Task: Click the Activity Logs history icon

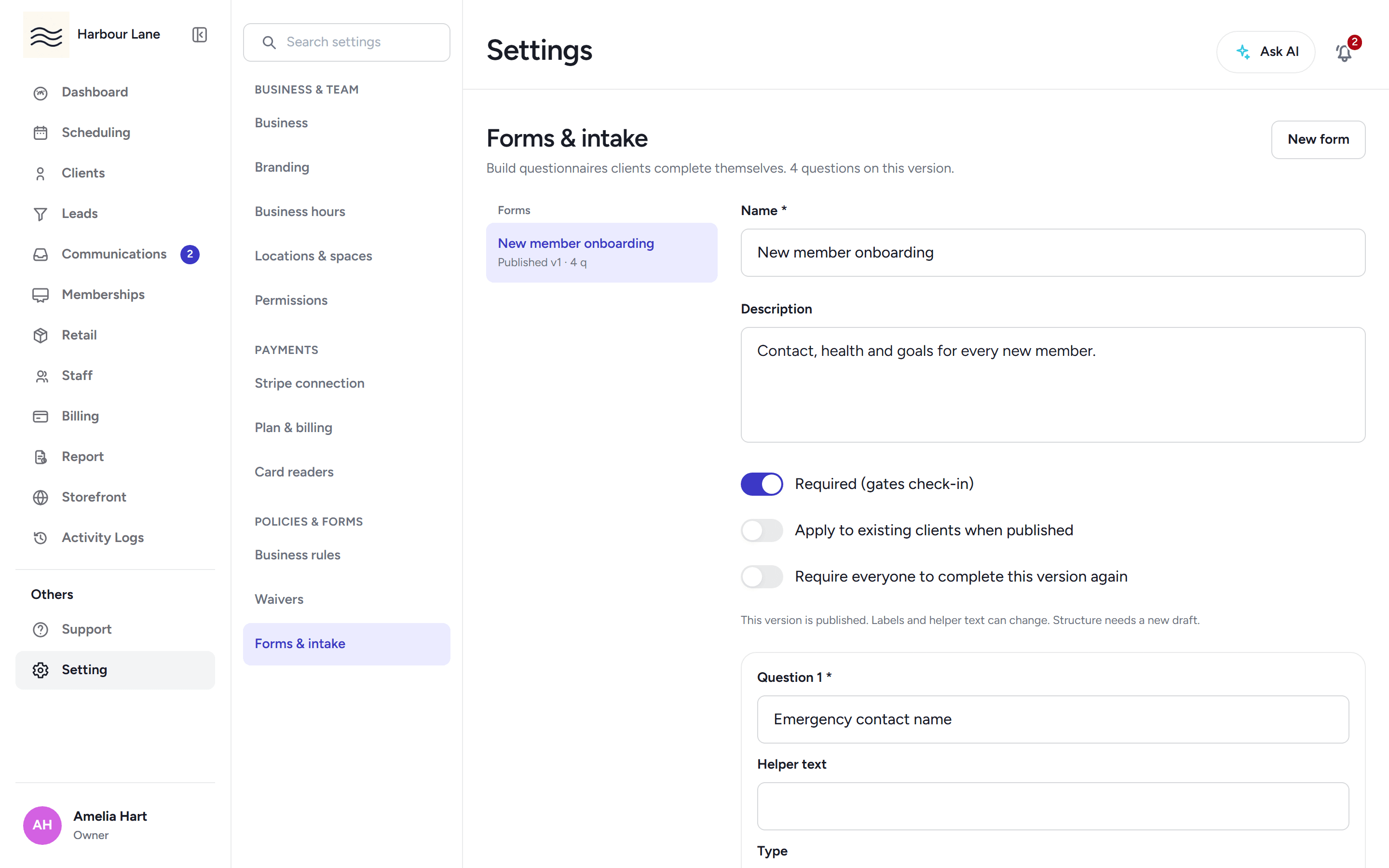Action: coord(40,537)
